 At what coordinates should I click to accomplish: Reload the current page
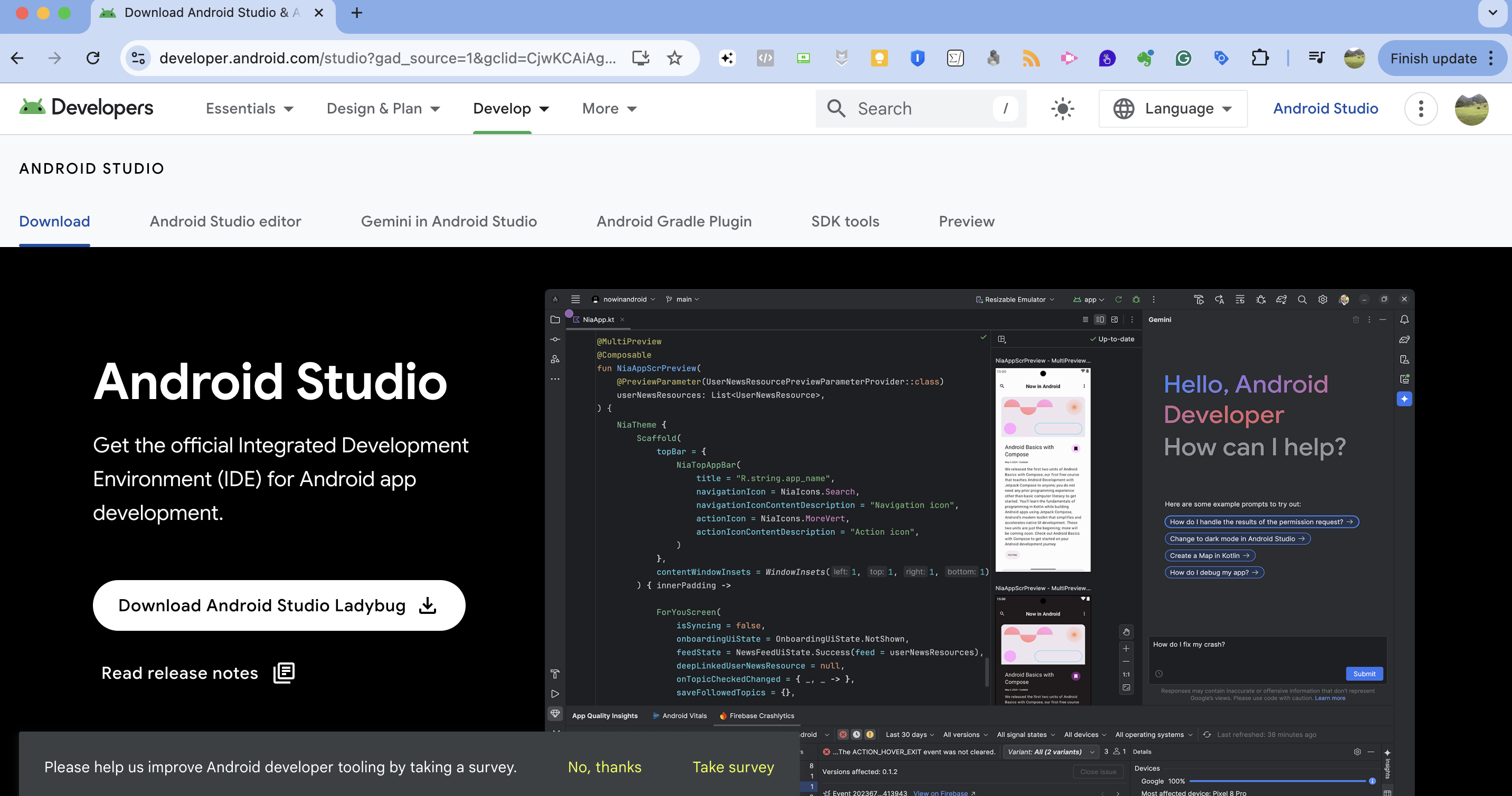click(93, 58)
